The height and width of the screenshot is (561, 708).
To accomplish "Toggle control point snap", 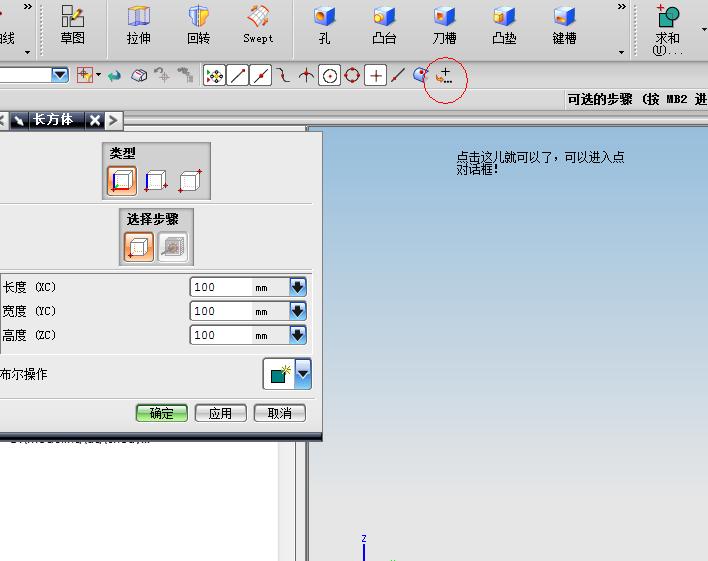I will click(284, 75).
